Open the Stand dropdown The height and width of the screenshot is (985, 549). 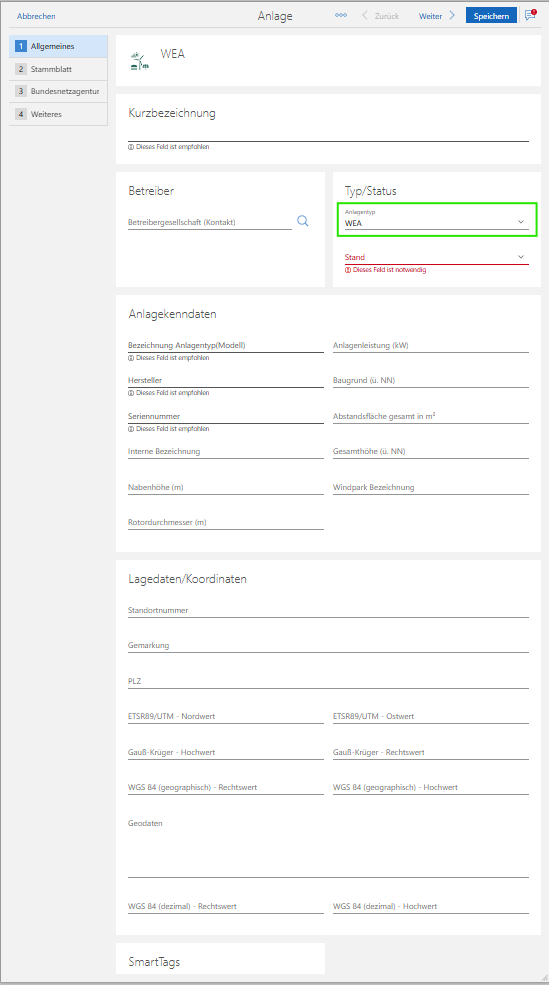437,256
